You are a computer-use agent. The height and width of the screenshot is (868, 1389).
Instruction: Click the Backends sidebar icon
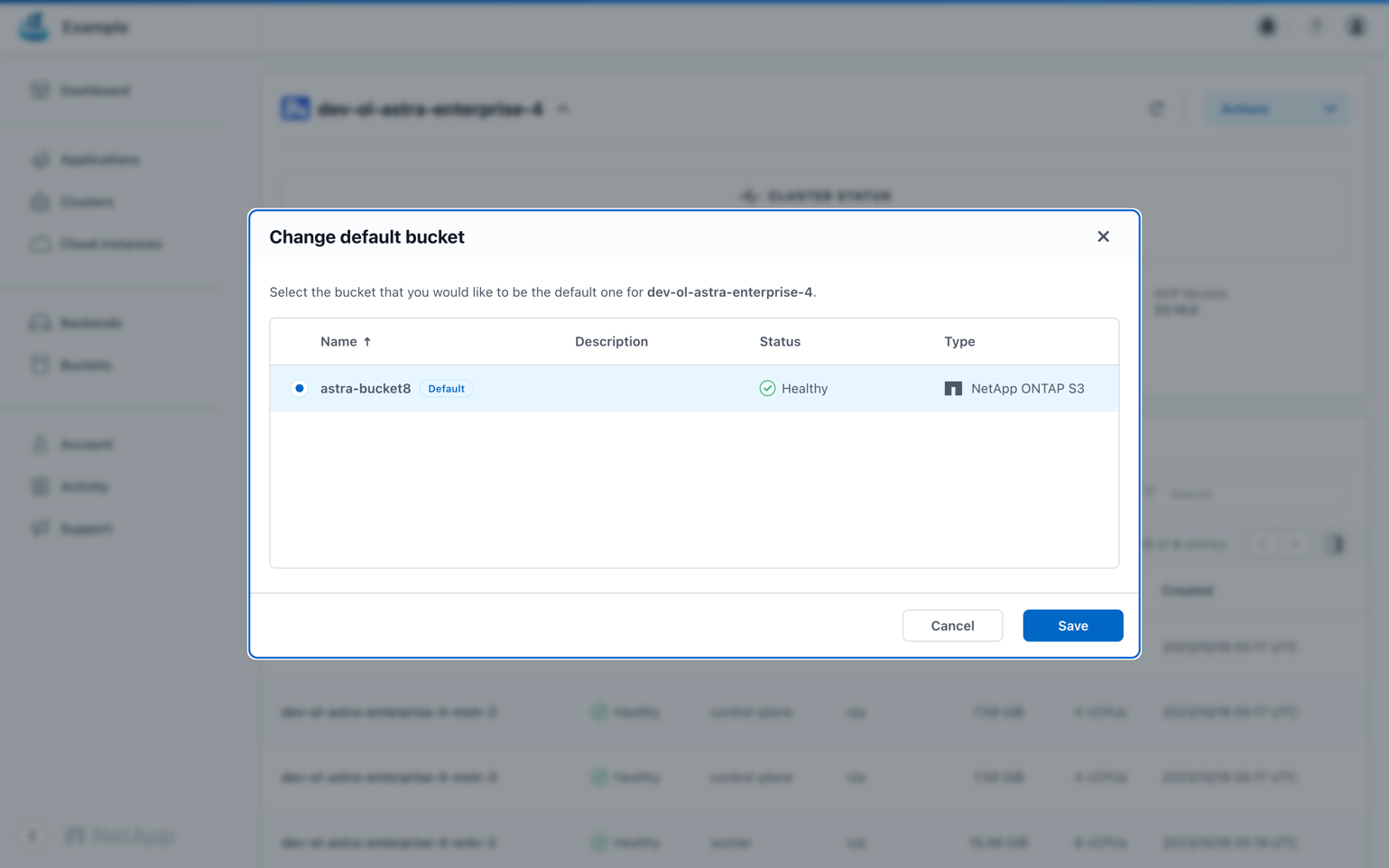(x=40, y=323)
